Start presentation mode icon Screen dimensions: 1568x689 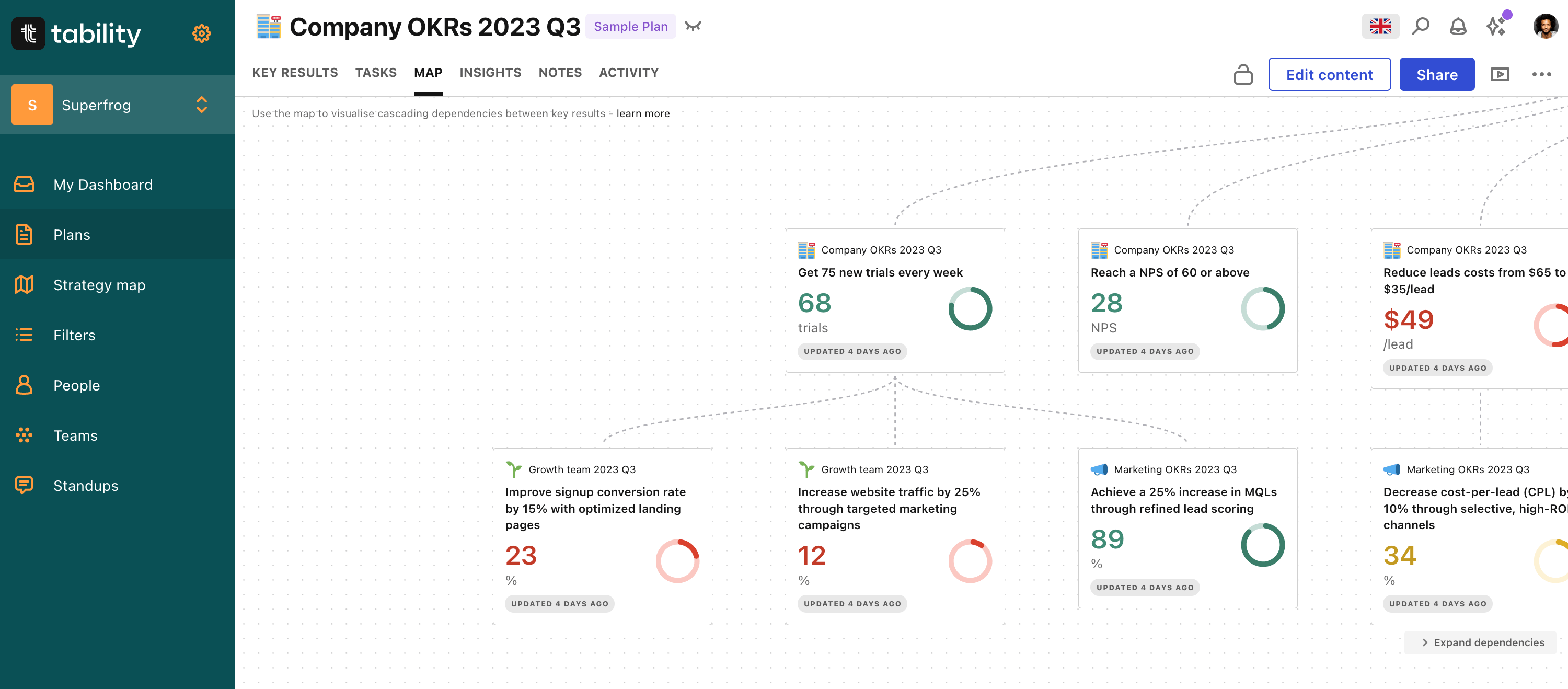[1500, 74]
